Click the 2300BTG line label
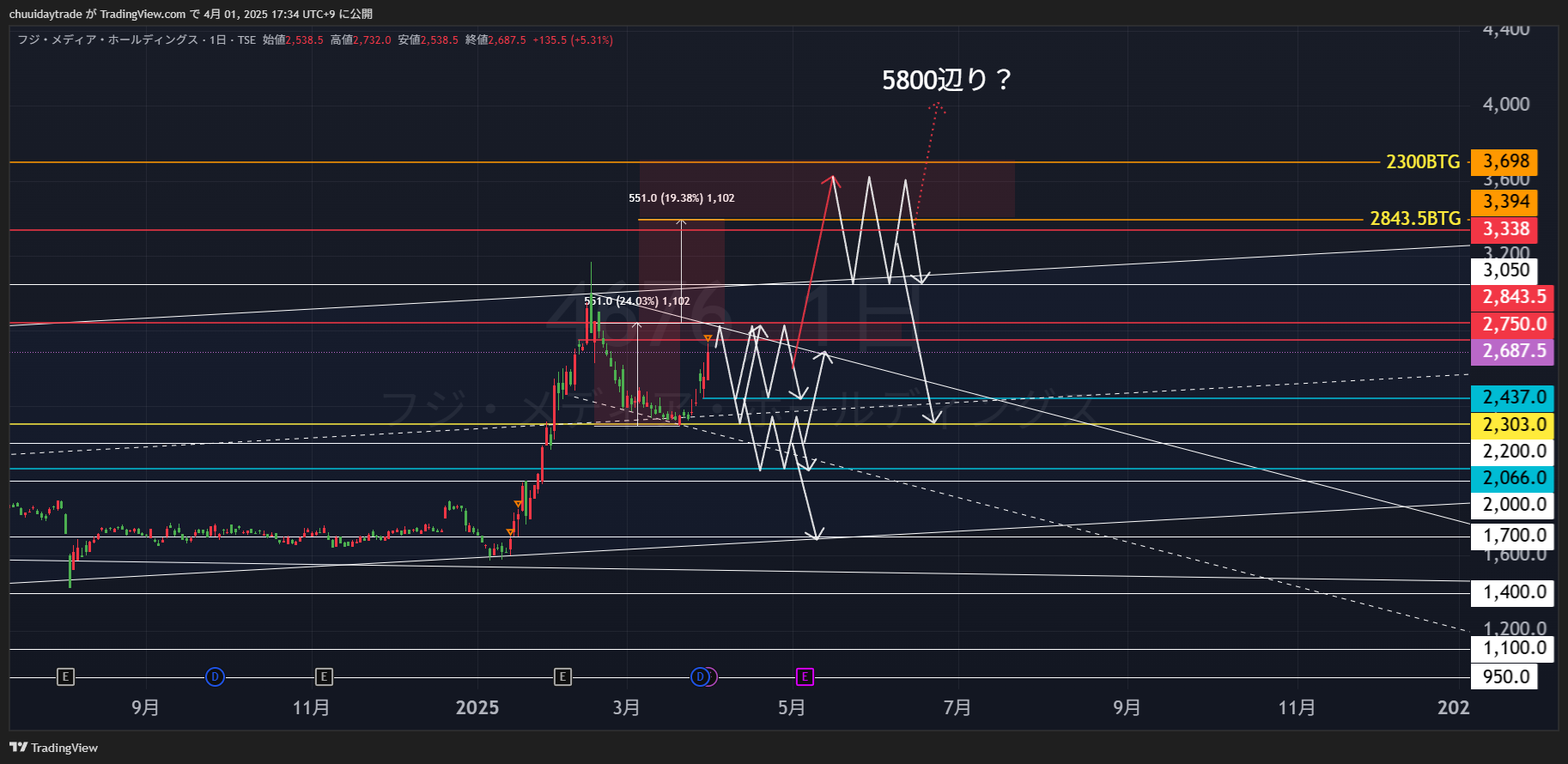The image size is (1568, 764). click(1423, 161)
